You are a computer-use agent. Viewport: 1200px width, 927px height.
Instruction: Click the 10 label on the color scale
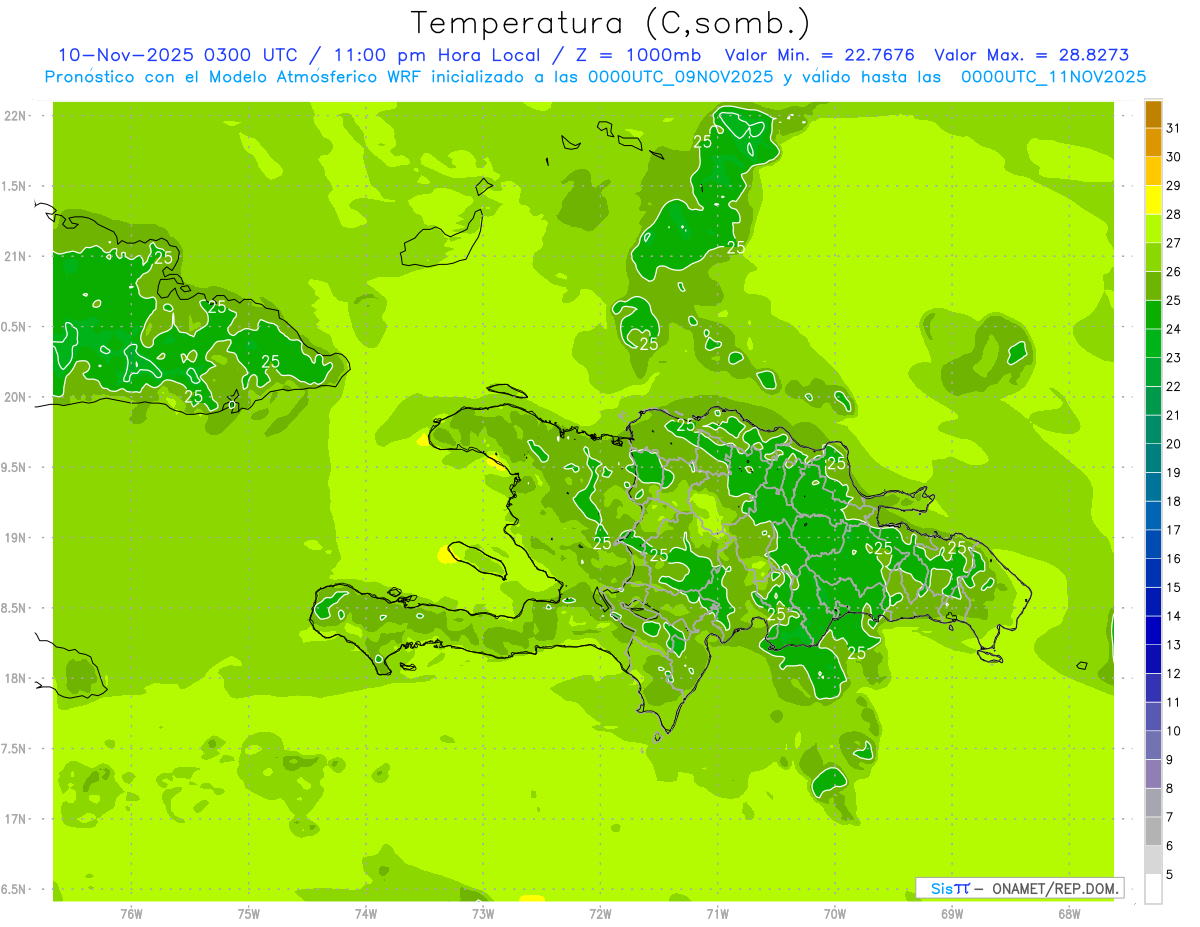(1174, 731)
